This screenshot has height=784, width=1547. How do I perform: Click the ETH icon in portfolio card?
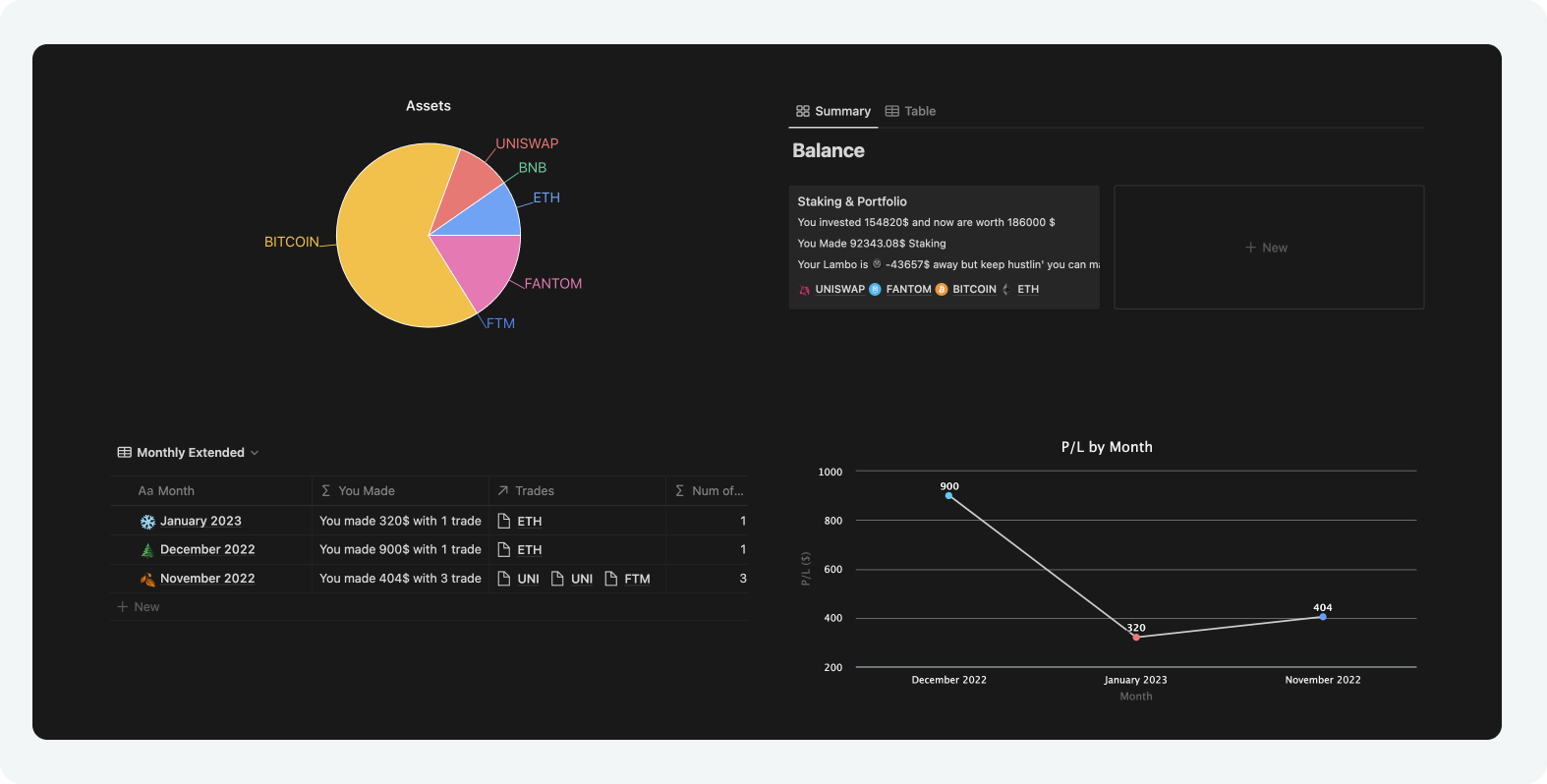1006,290
